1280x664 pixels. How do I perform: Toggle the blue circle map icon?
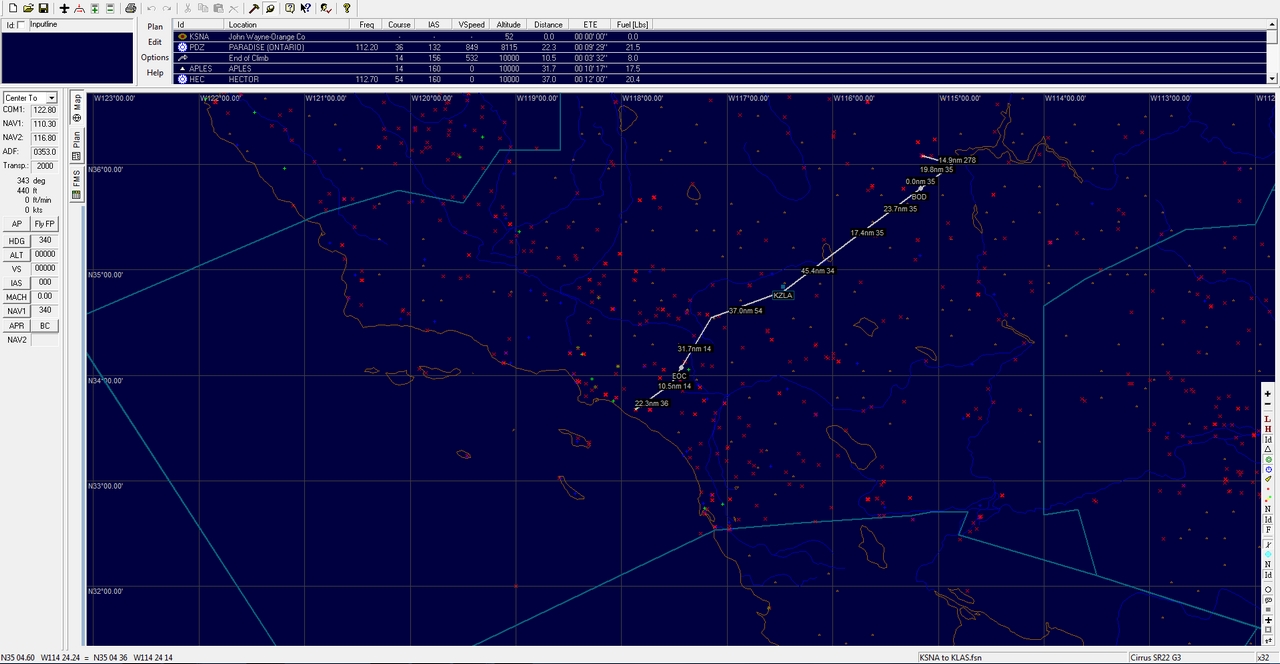[1268, 469]
